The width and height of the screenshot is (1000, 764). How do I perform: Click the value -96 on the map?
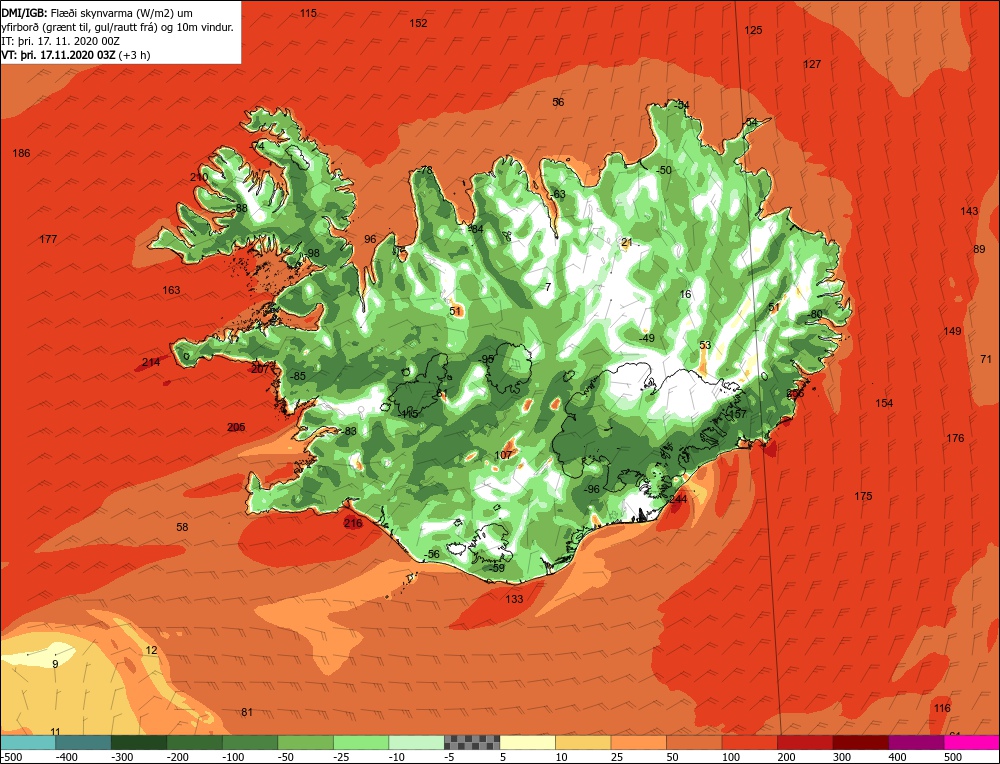tap(592, 489)
